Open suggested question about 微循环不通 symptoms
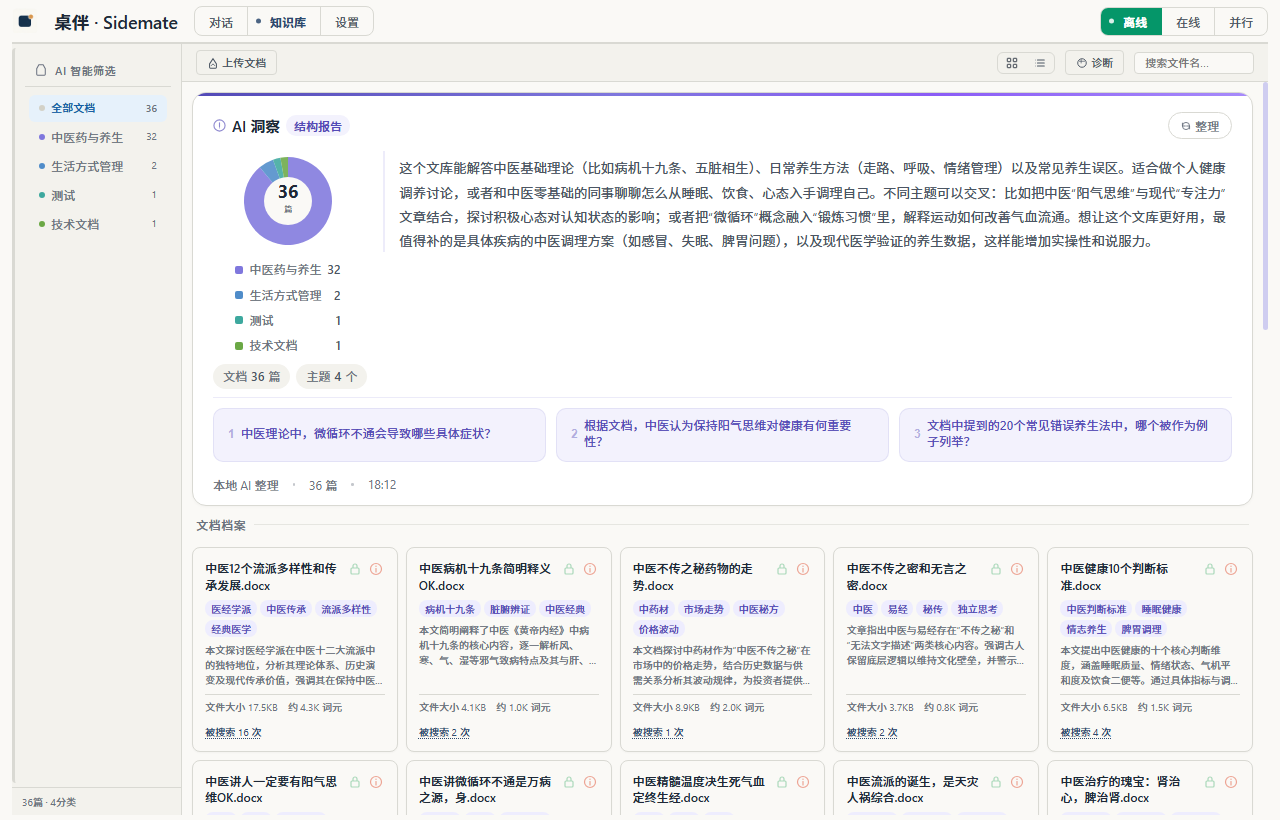 point(379,434)
